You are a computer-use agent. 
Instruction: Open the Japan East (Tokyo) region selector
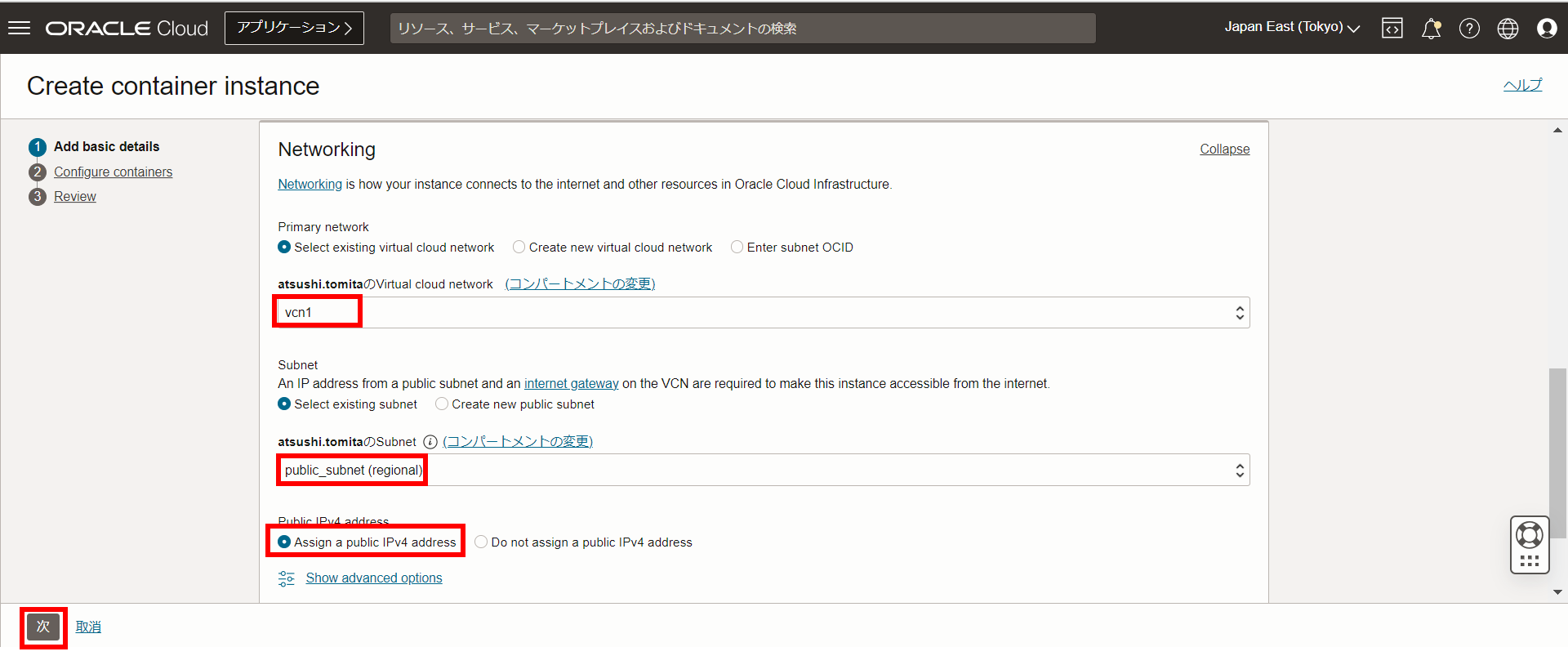pos(1292,28)
